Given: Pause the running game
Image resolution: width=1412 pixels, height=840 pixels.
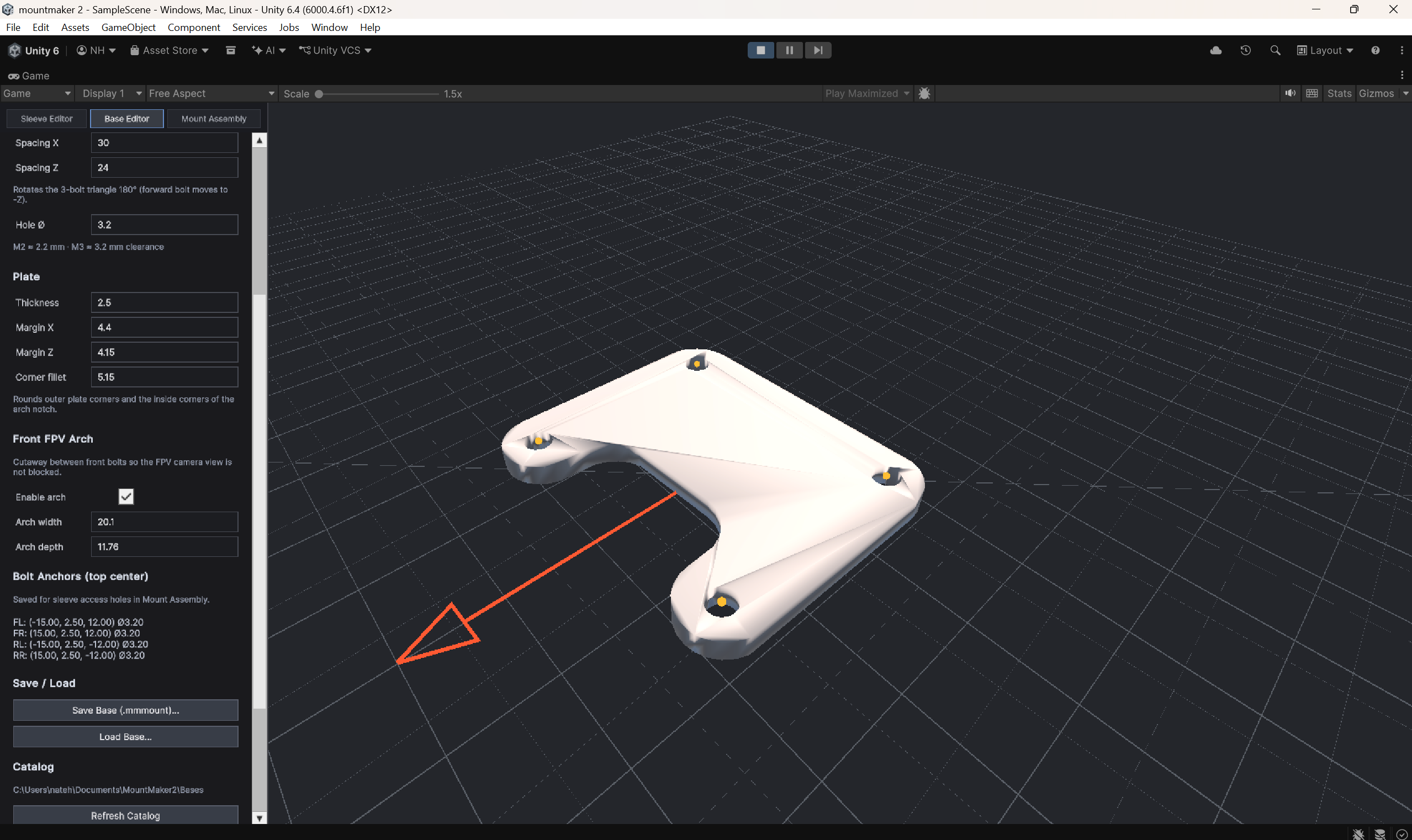Looking at the screenshot, I should pos(789,50).
